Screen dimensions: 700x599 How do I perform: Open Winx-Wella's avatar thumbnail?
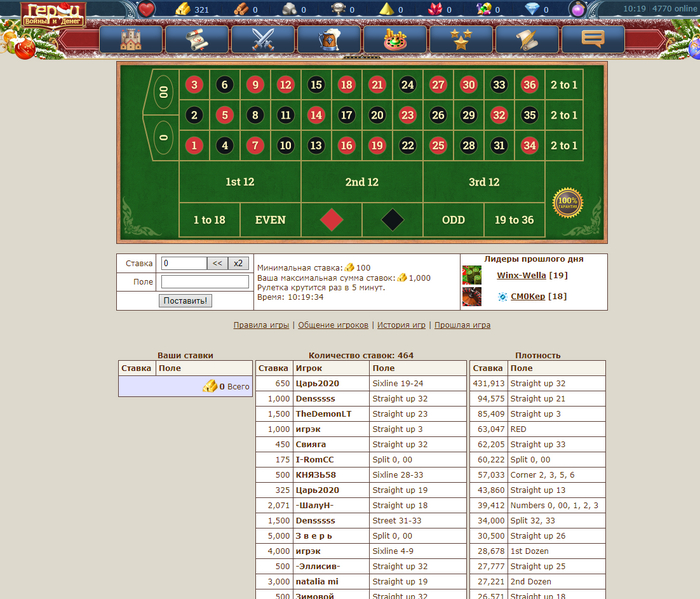click(x=472, y=275)
